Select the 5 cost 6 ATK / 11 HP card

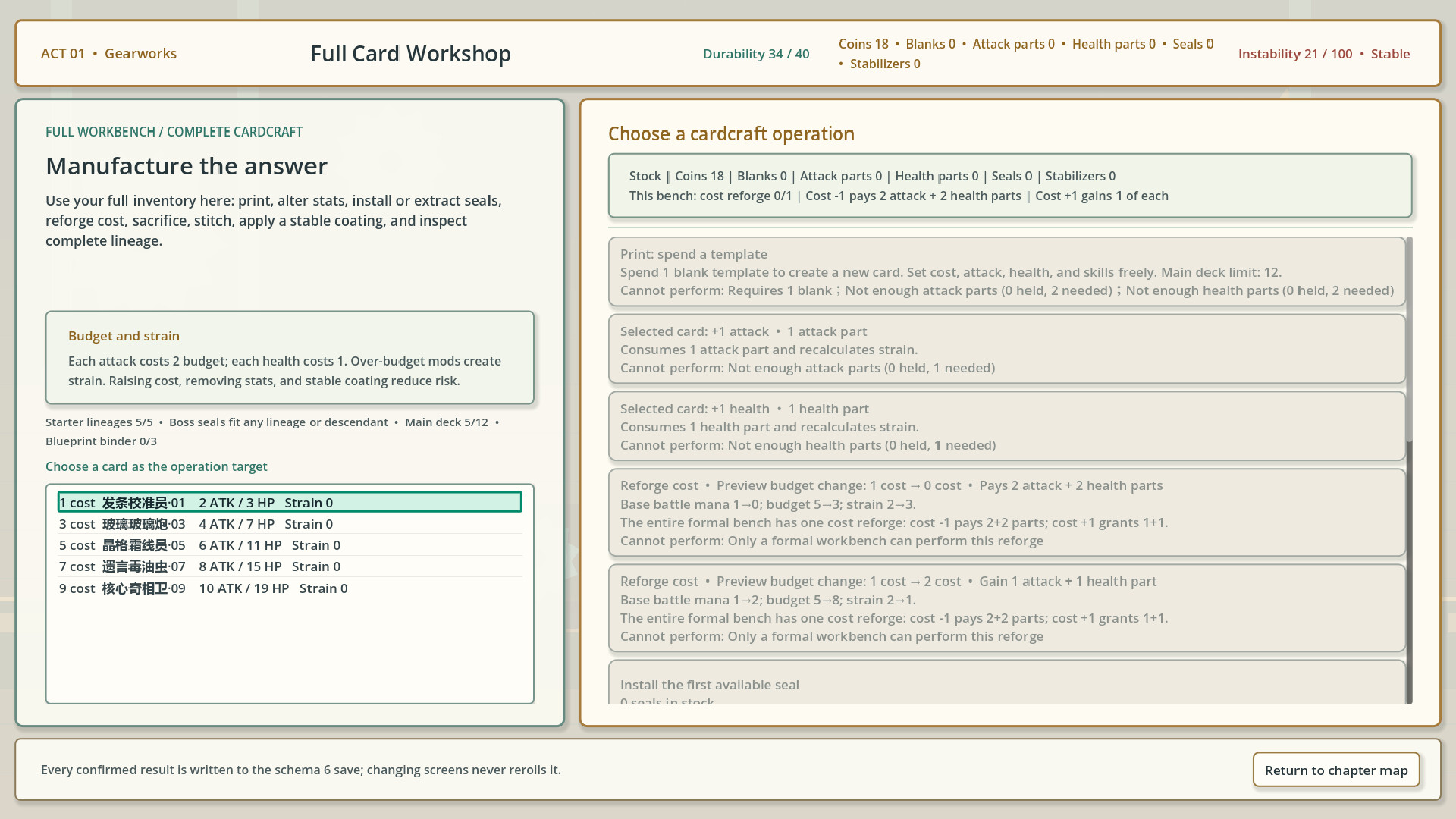click(290, 545)
